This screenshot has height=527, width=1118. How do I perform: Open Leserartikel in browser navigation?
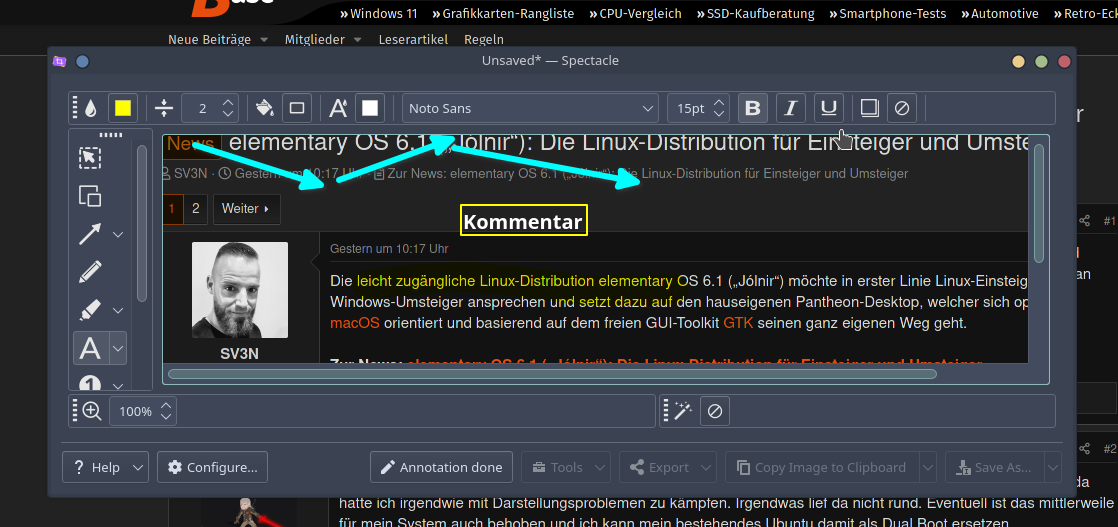[x=413, y=40]
